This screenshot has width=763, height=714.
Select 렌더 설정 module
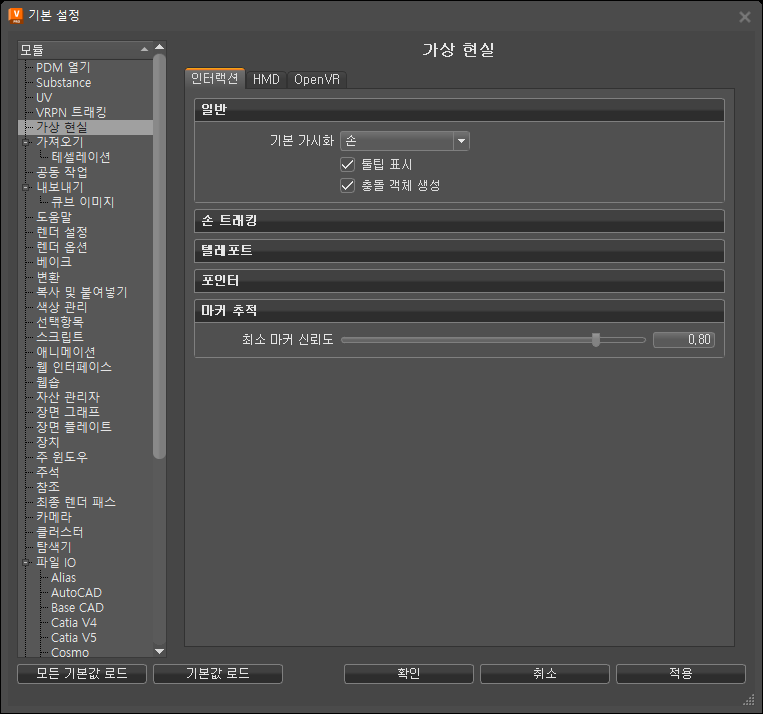(x=62, y=233)
